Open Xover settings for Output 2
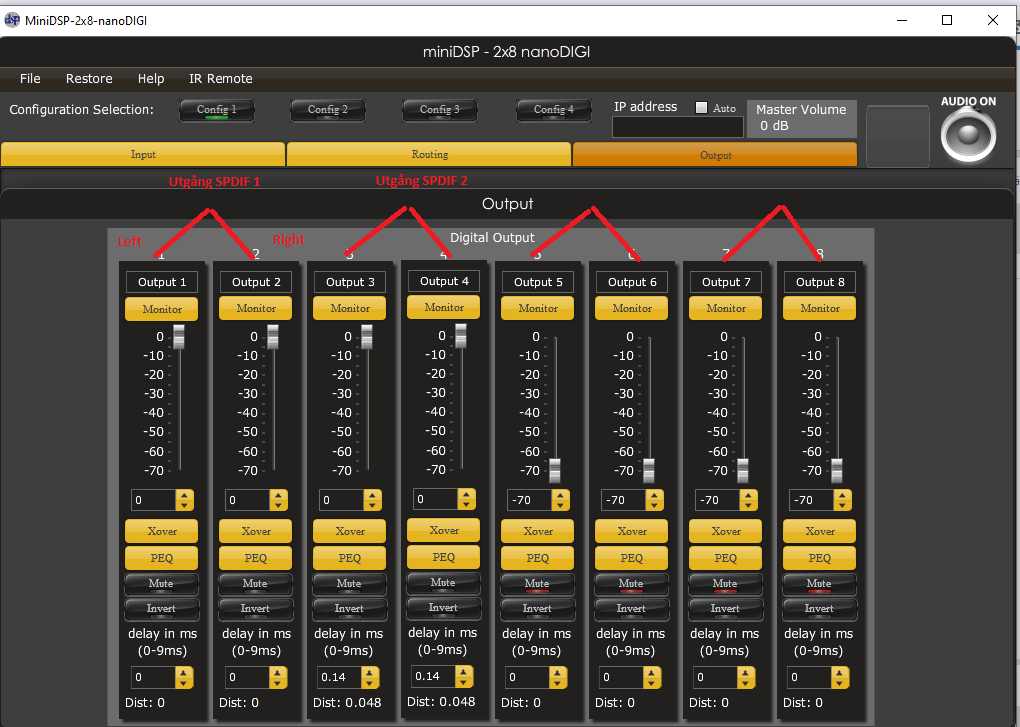Image resolution: width=1020 pixels, height=727 pixels. coord(256,531)
